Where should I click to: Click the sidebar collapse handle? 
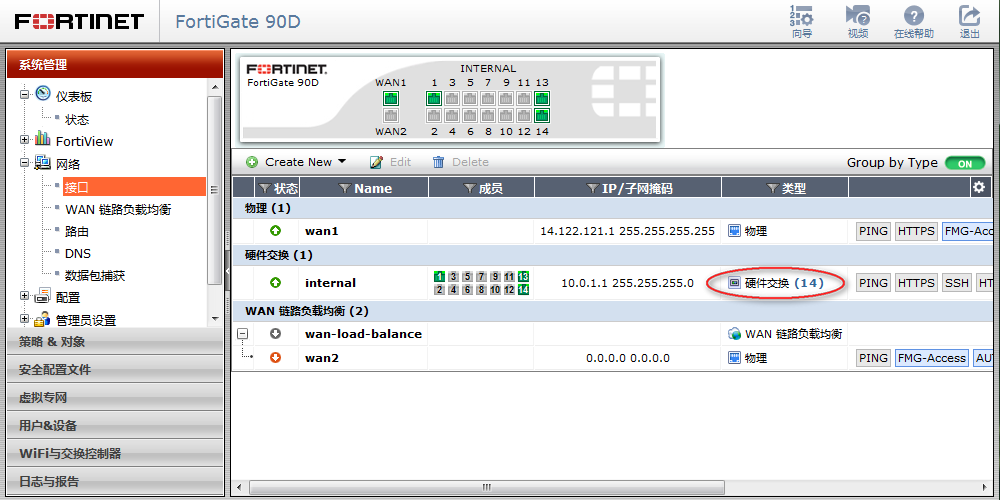click(x=228, y=271)
